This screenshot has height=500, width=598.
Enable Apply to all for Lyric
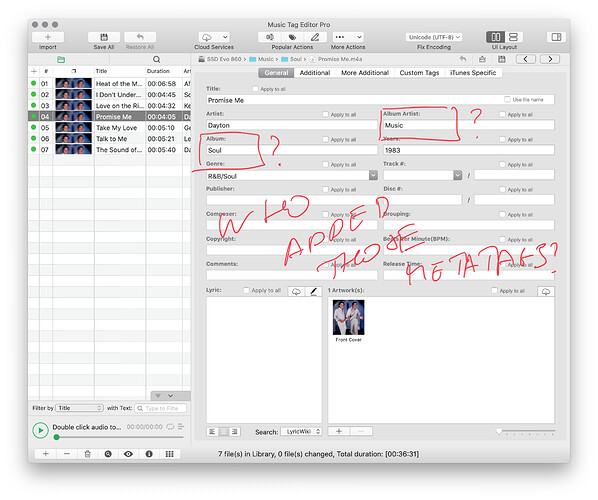click(246, 290)
